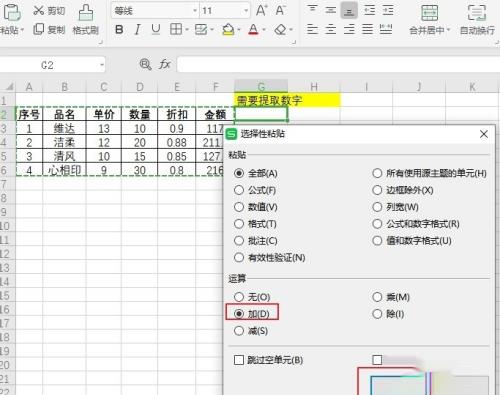Screen dimensions: 500x395
Task: Click the red font color swatch
Action: pyautogui.click(x=253, y=30)
